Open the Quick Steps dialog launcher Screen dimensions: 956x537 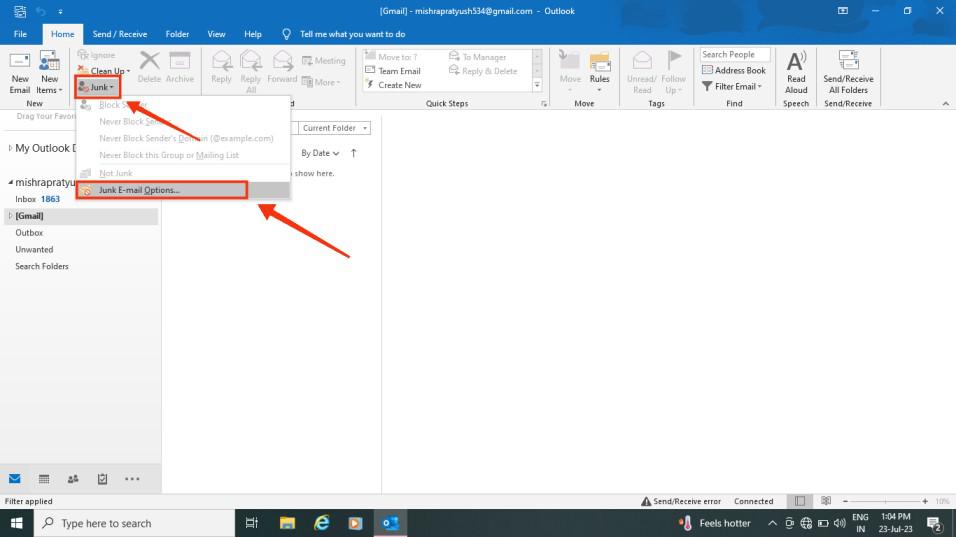coord(544,104)
